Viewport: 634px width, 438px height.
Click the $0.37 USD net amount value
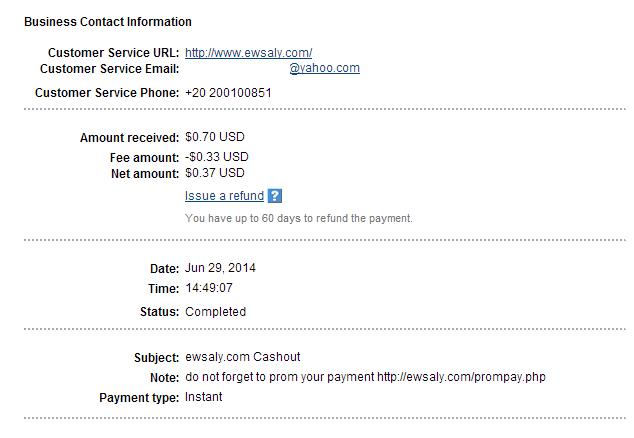(215, 173)
